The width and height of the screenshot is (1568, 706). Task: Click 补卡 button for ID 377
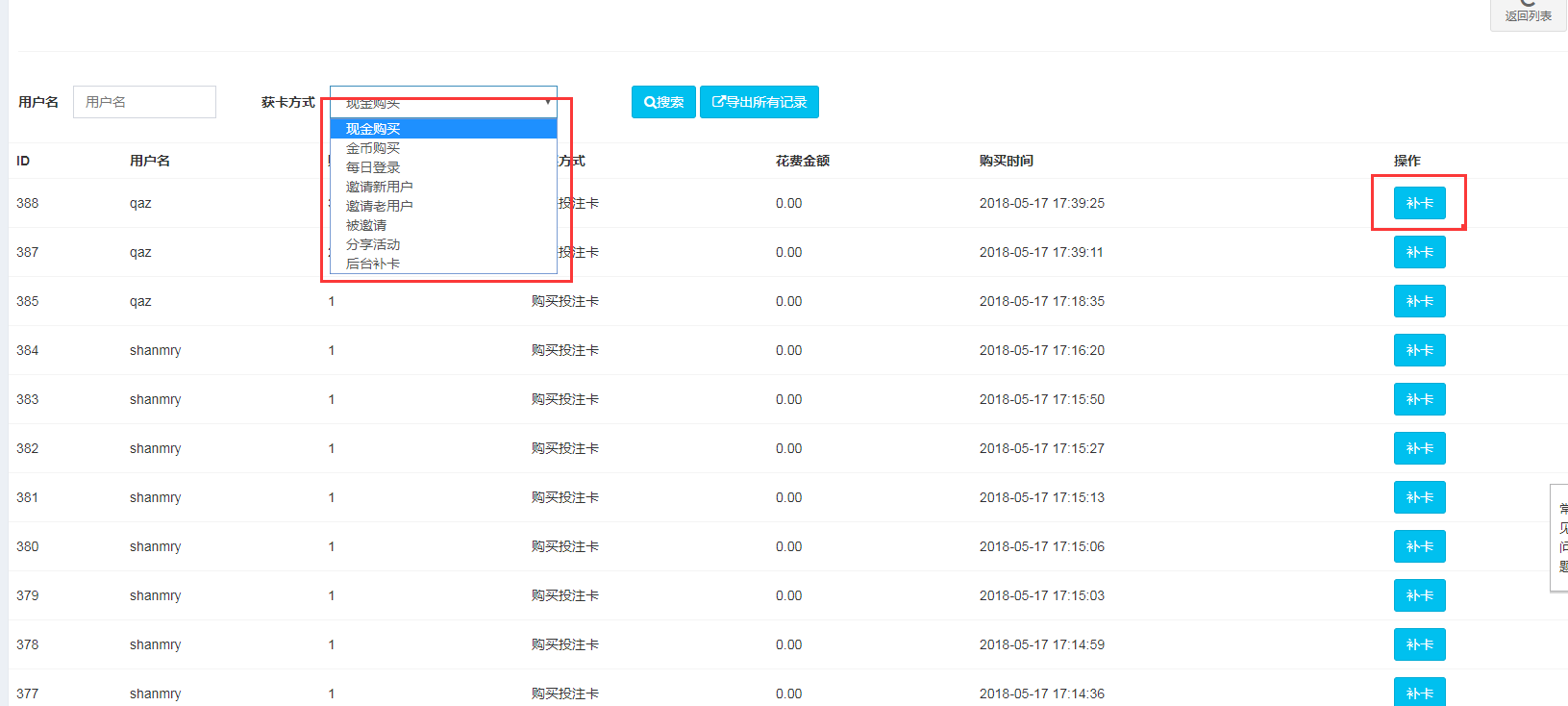(1420, 693)
